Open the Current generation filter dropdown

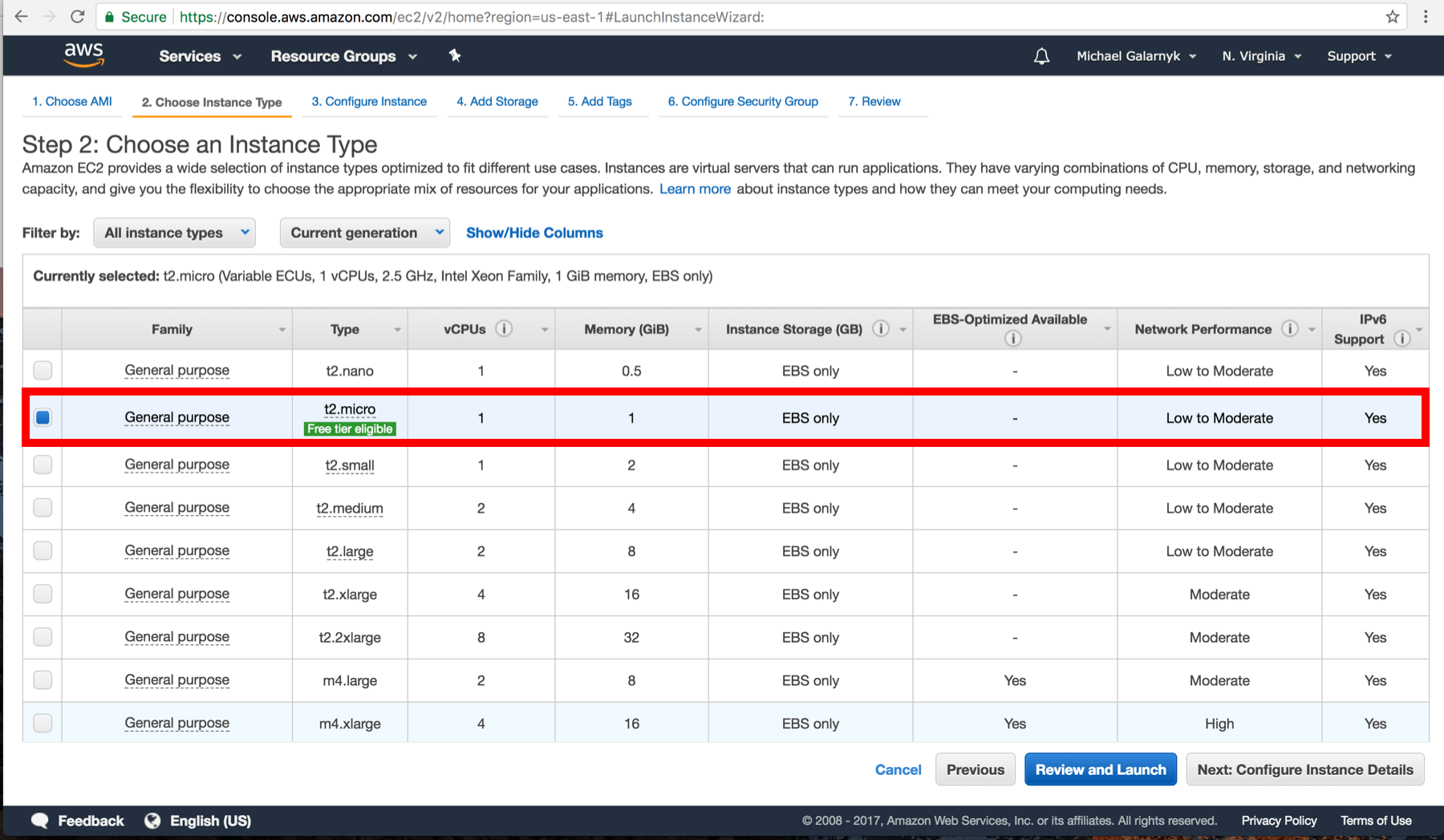pos(364,233)
